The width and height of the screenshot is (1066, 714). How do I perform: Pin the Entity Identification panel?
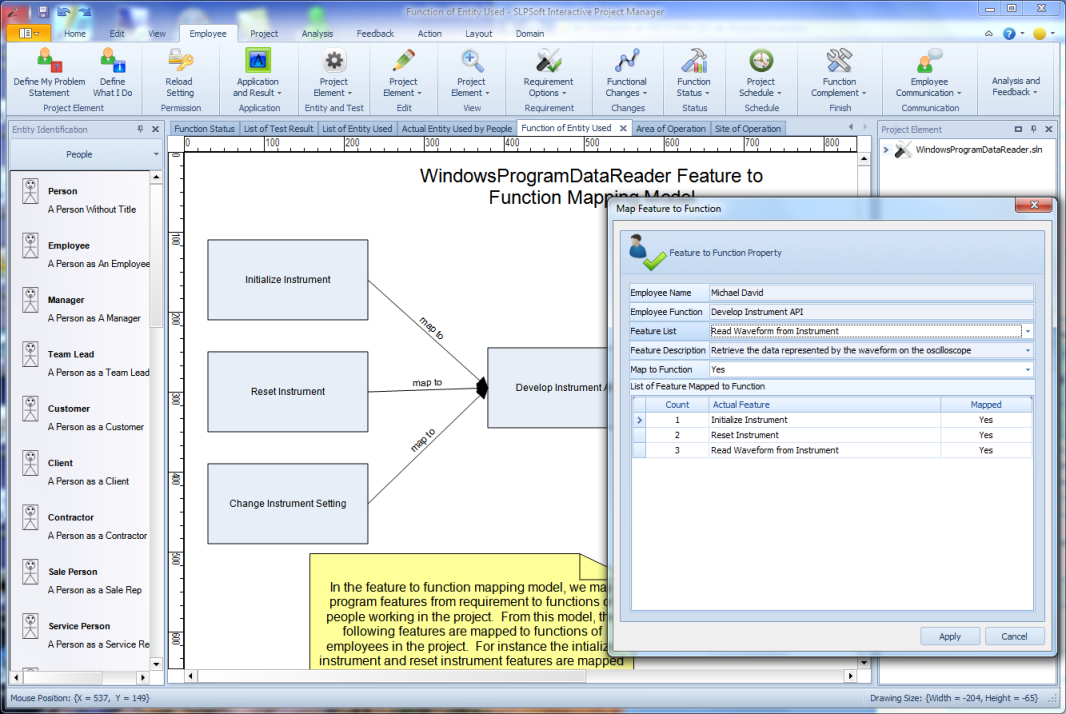[140, 129]
